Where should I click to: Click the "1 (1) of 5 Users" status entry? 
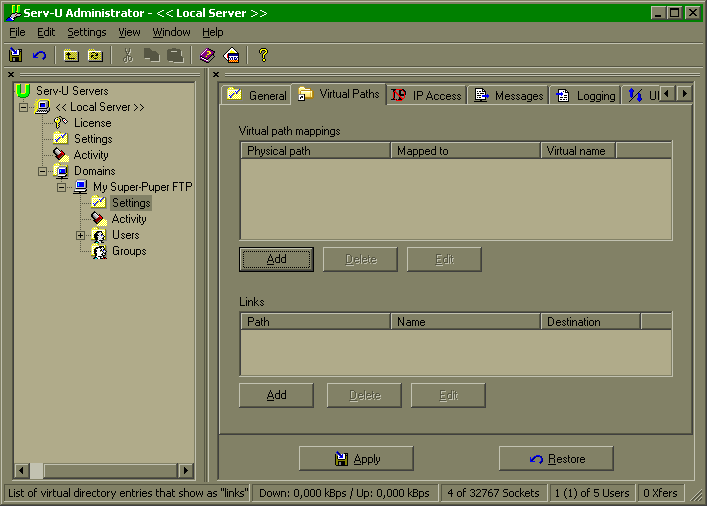[x=592, y=493]
